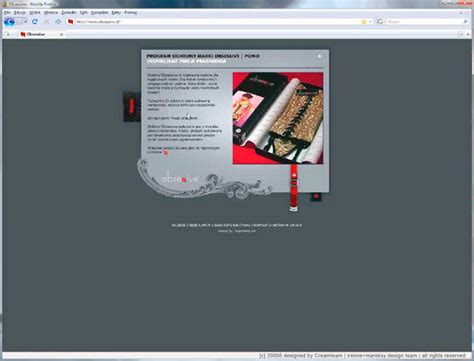This screenshot has height=361, width=474.
Task: Click the red site favicon in address bar
Action: pyautogui.click(x=70, y=22)
